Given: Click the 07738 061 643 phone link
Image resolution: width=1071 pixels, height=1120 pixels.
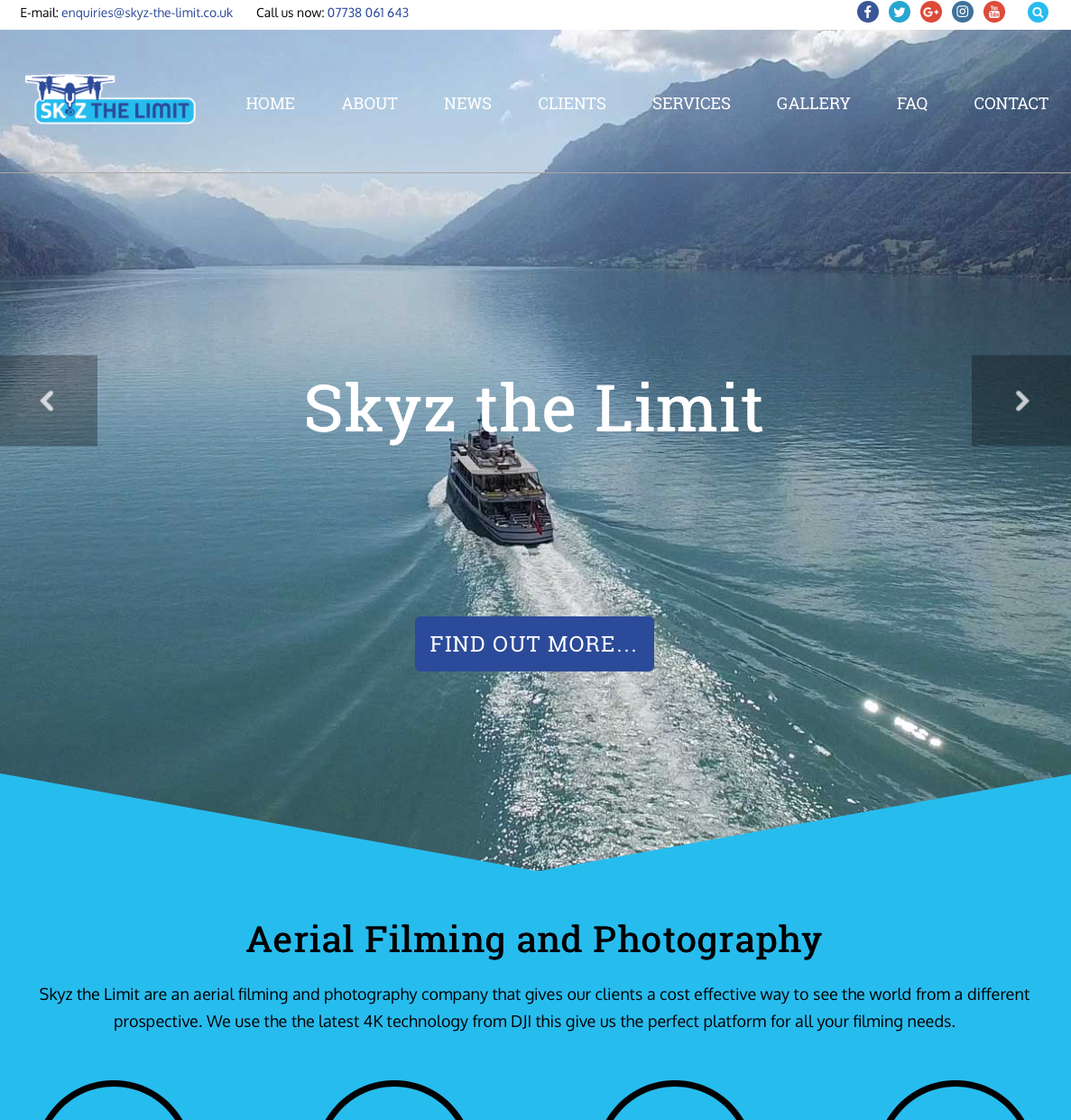Looking at the screenshot, I should [x=368, y=13].
